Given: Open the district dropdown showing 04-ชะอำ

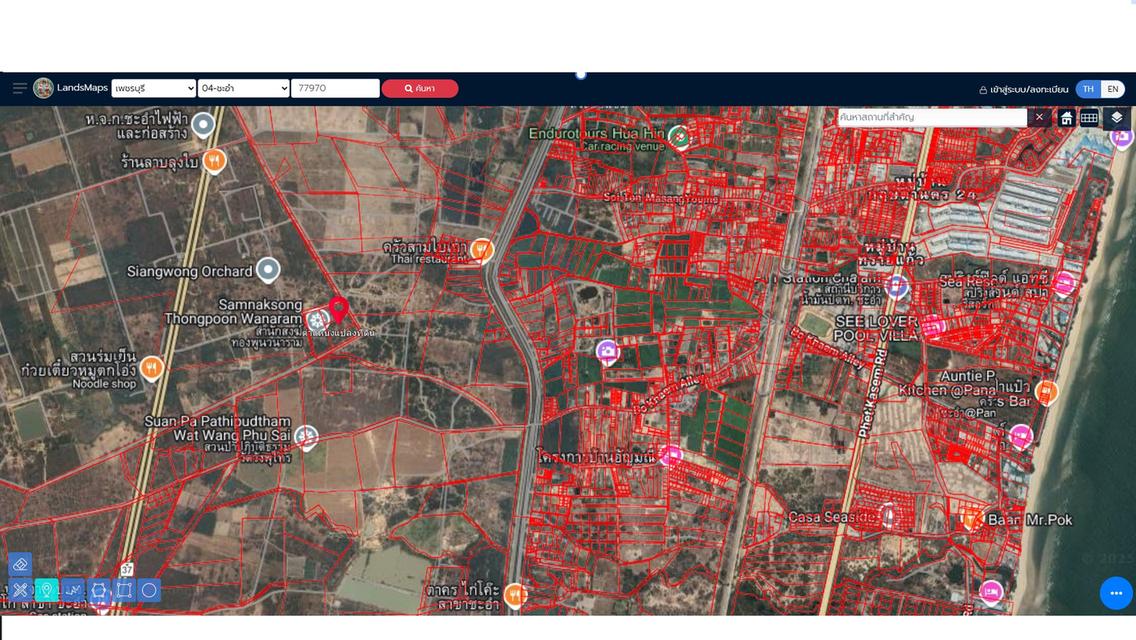Looking at the screenshot, I should pos(243,88).
